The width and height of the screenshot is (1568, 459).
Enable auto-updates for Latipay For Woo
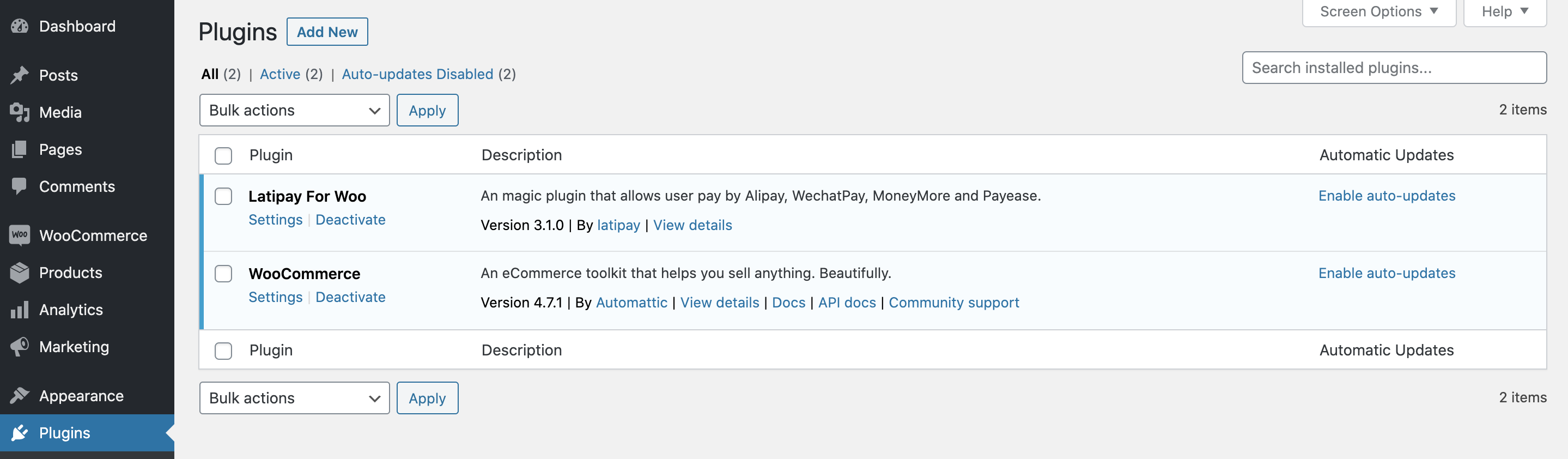pos(1387,196)
